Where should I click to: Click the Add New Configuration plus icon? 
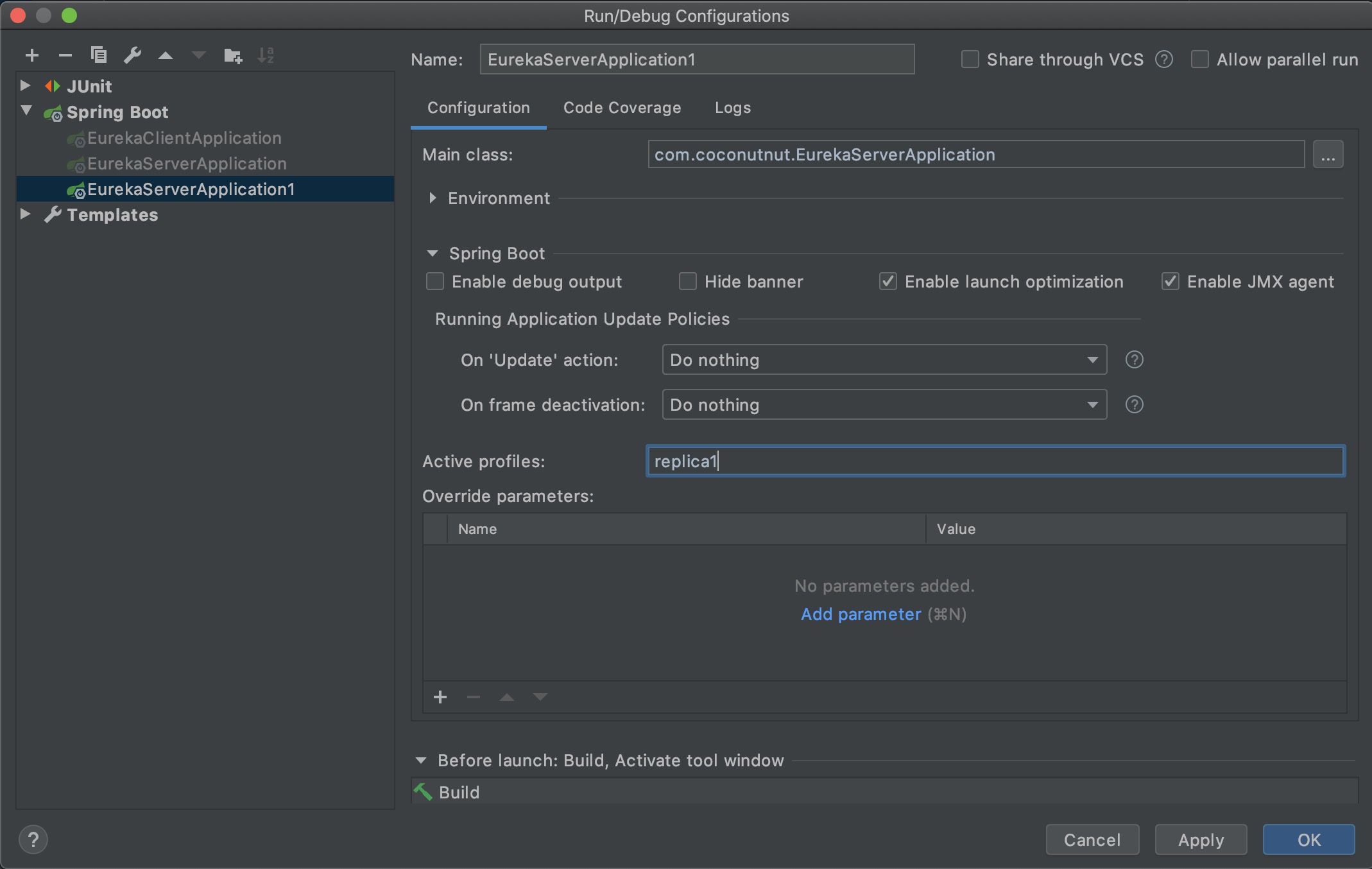pyautogui.click(x=32, y=56)
